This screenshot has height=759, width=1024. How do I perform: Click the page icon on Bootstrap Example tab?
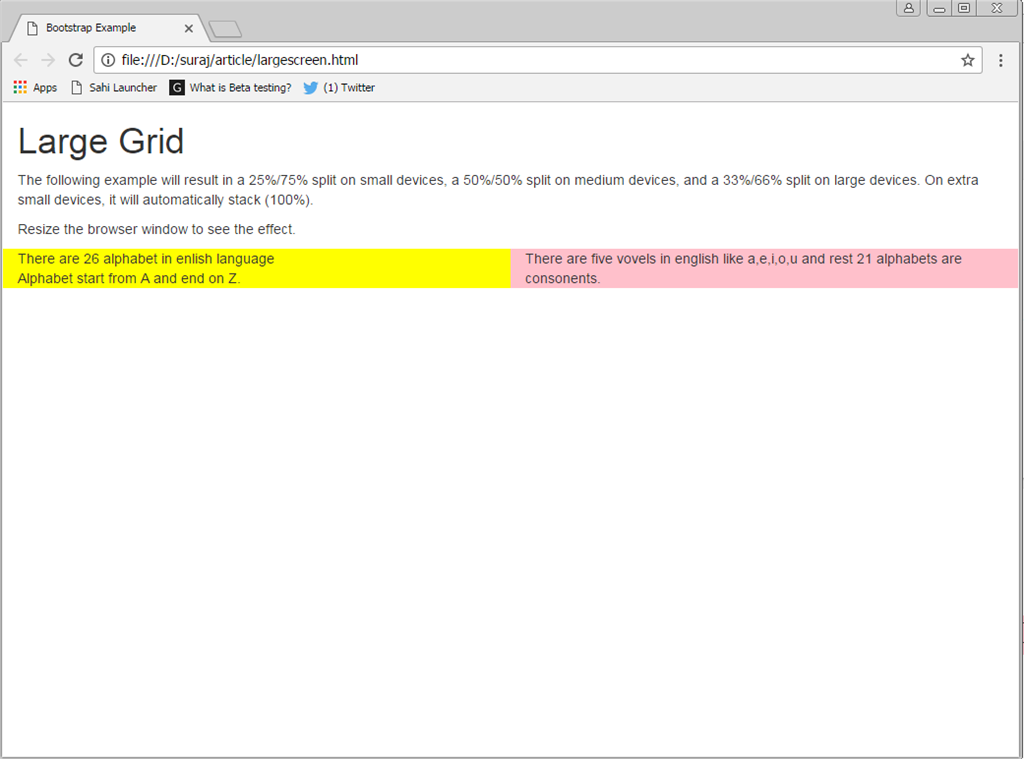[x=32, y=28]
